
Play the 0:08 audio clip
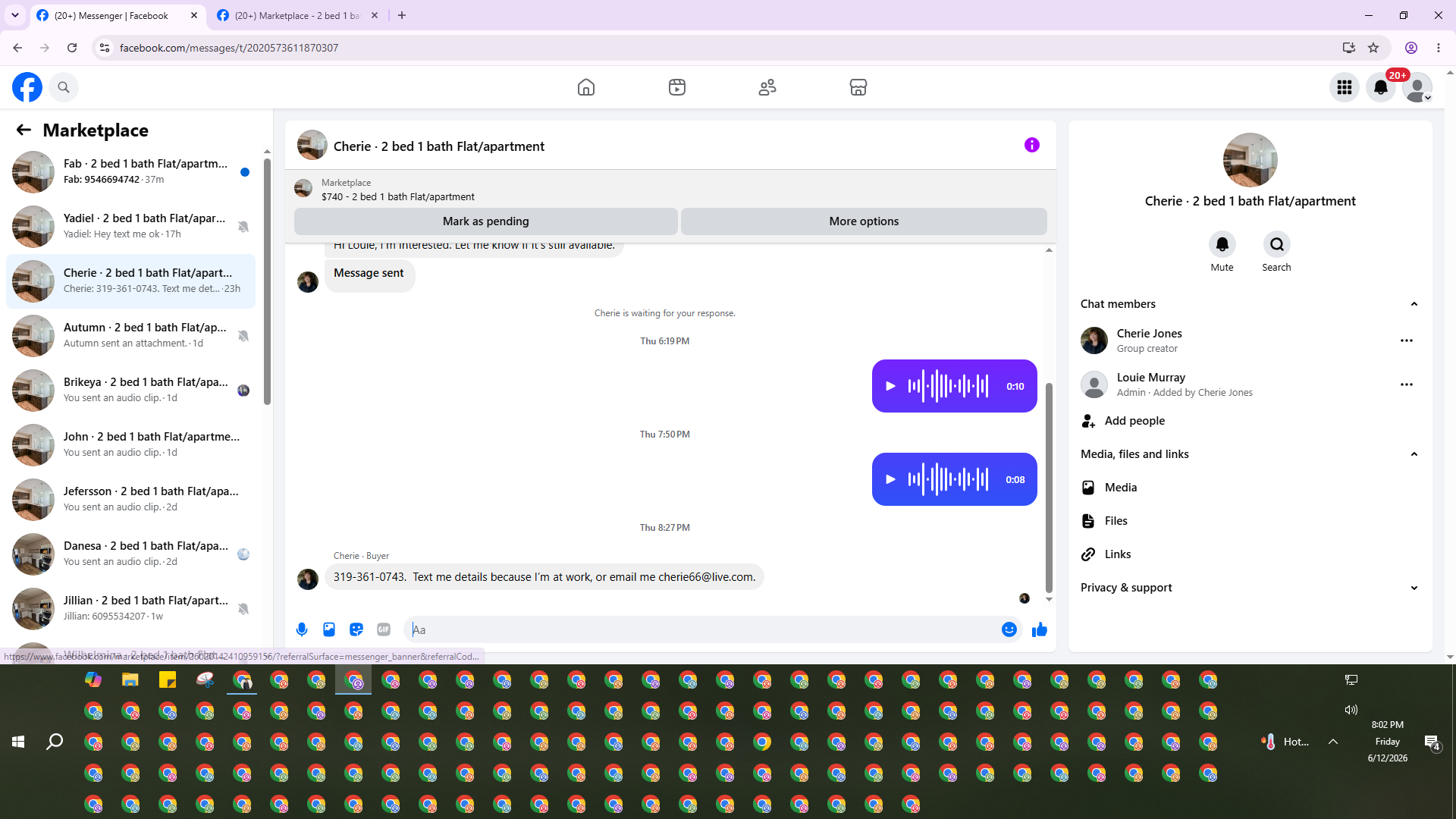click(x=891, y=479)
